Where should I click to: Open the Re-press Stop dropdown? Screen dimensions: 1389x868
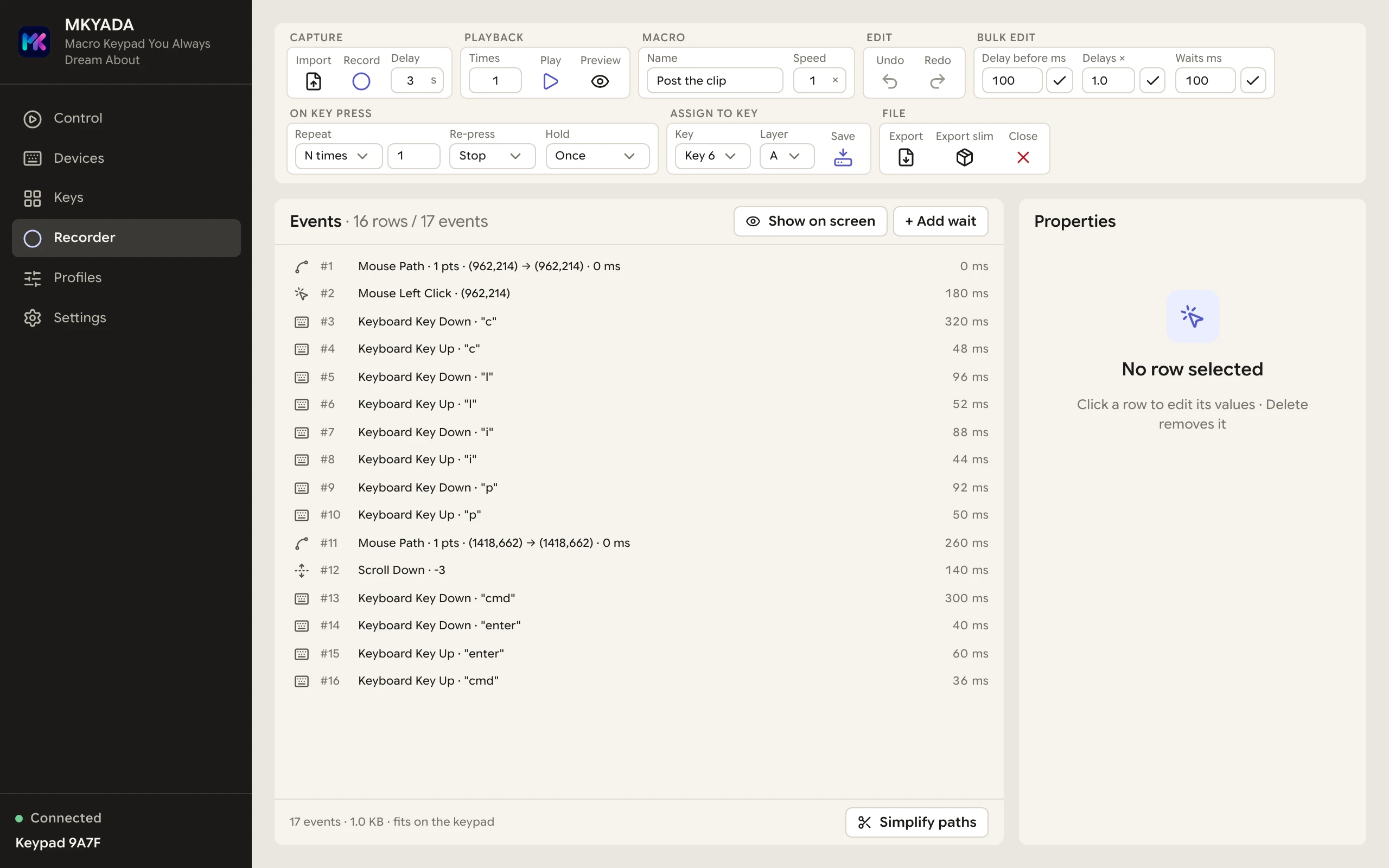point(493,156)
